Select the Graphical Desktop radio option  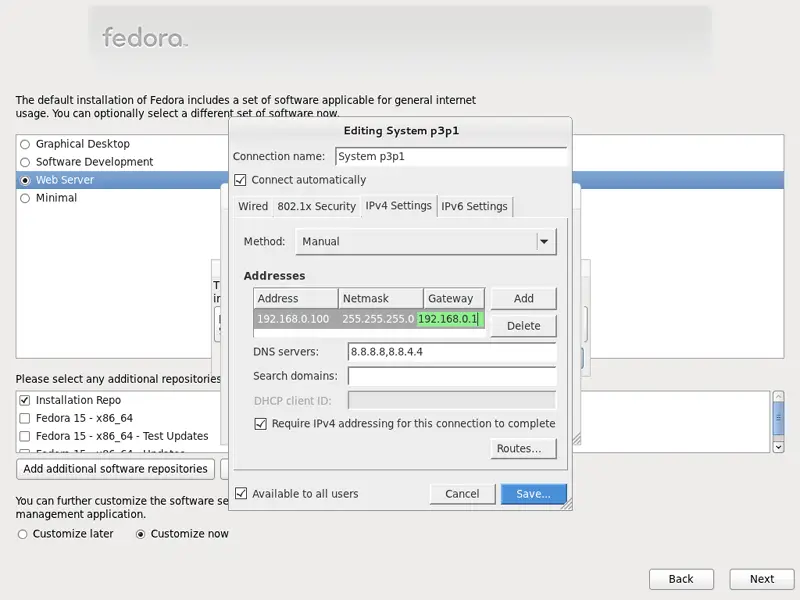25,144
